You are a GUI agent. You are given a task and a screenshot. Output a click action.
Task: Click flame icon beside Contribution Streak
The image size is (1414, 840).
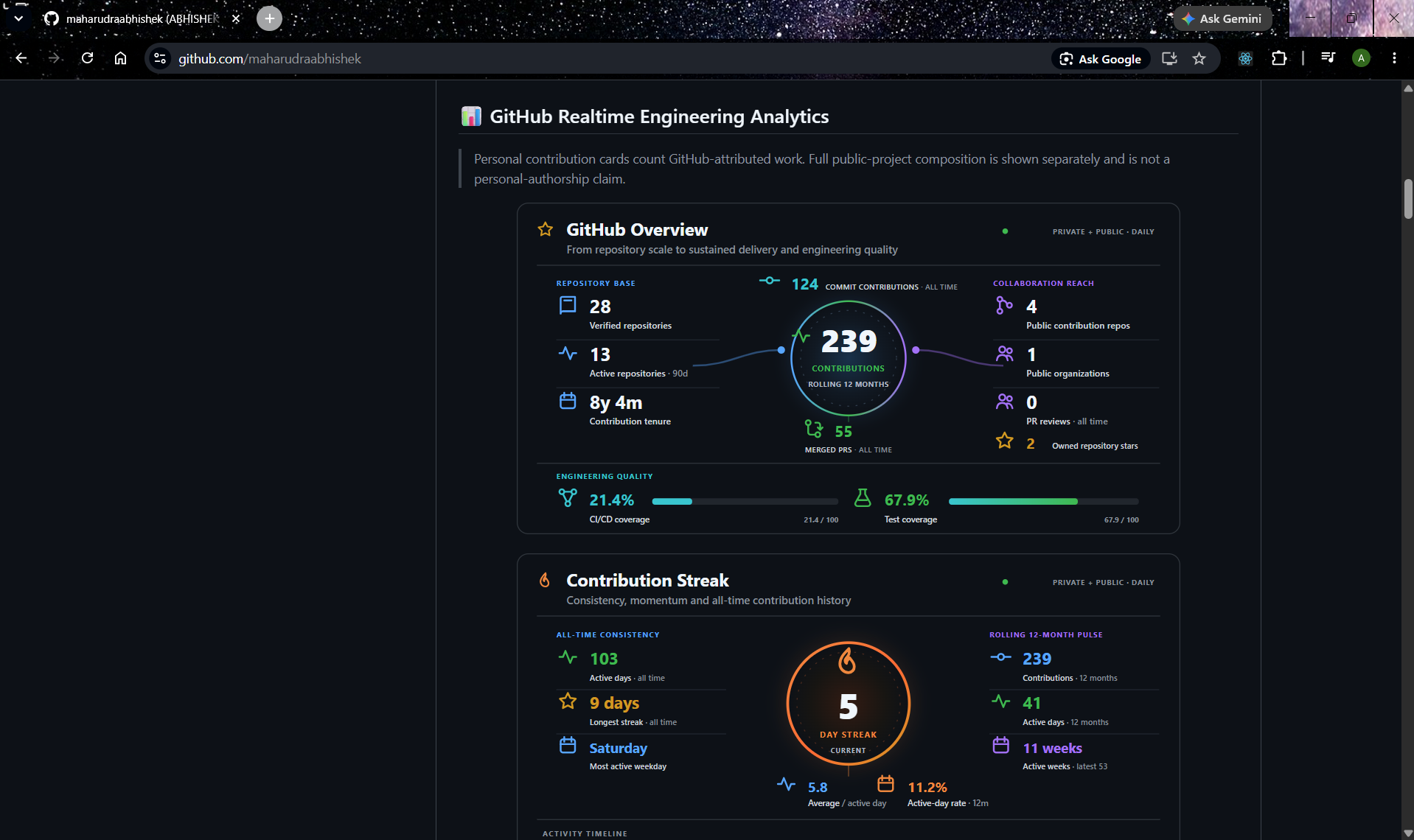click(545, 580)
